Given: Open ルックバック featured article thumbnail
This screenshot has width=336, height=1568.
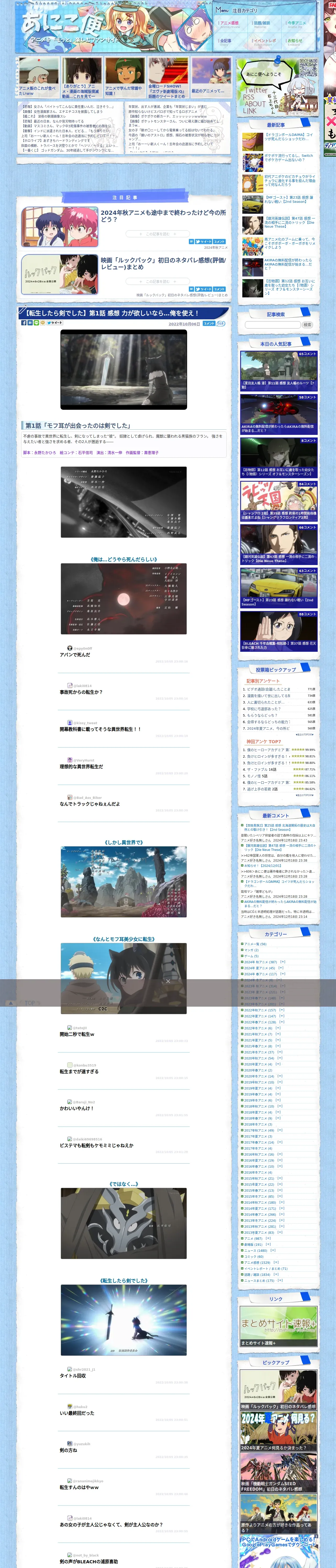Looking at the screenshot, I should (x=59, y=274).
